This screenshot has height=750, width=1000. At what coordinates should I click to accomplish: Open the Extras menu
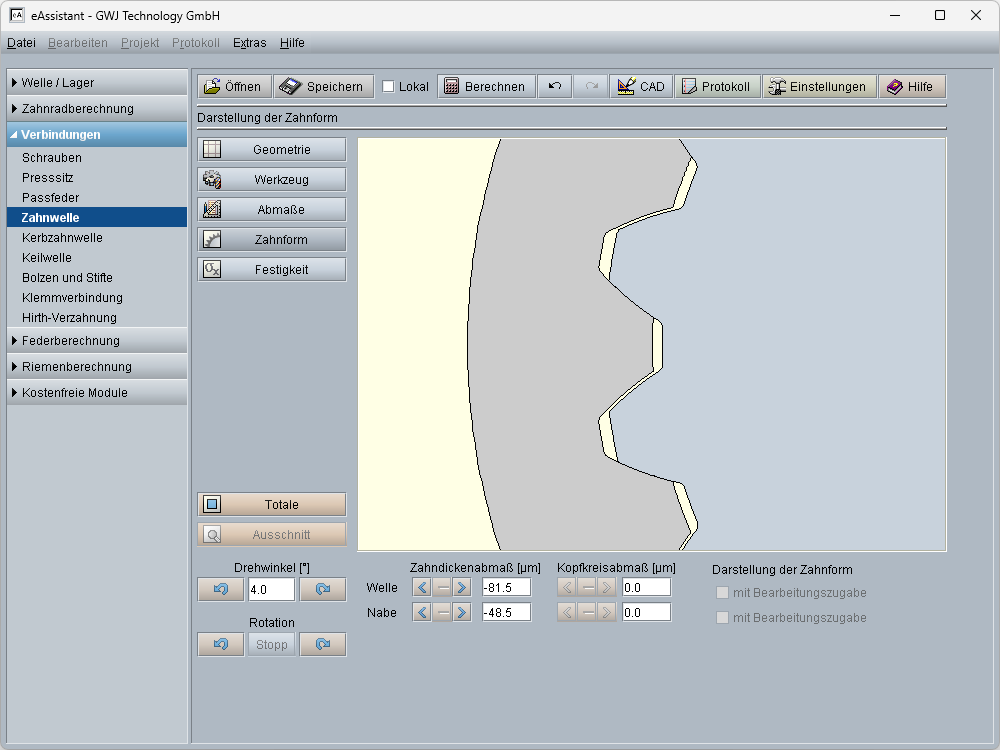[x=249, y=43]
